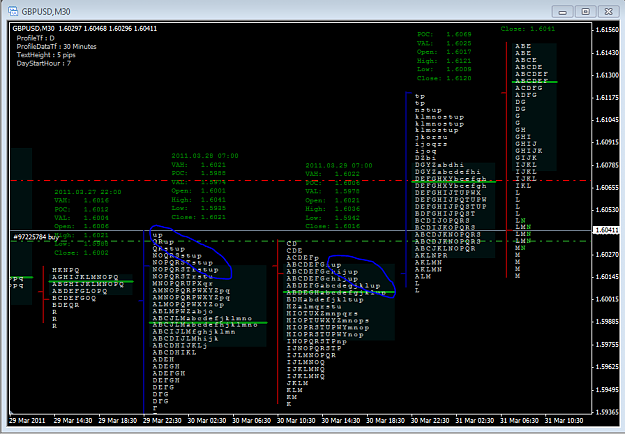Screen dimensions: 625x434
Task: Click the 'ProfileTf : D' label
Action: click(35, 38)
